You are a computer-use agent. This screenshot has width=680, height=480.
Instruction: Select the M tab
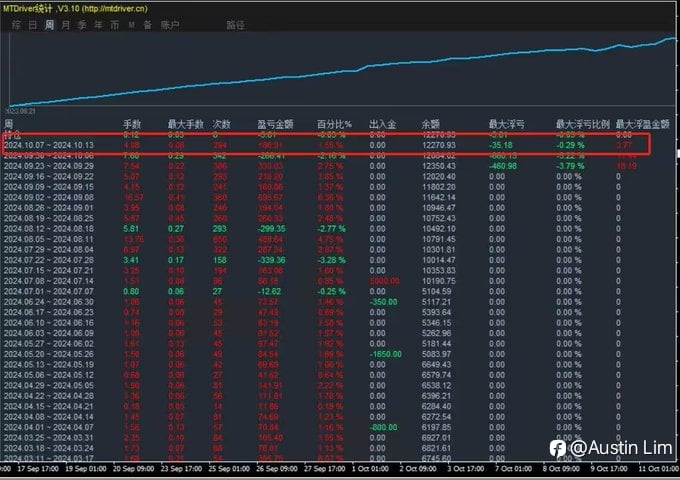[131, 26]
